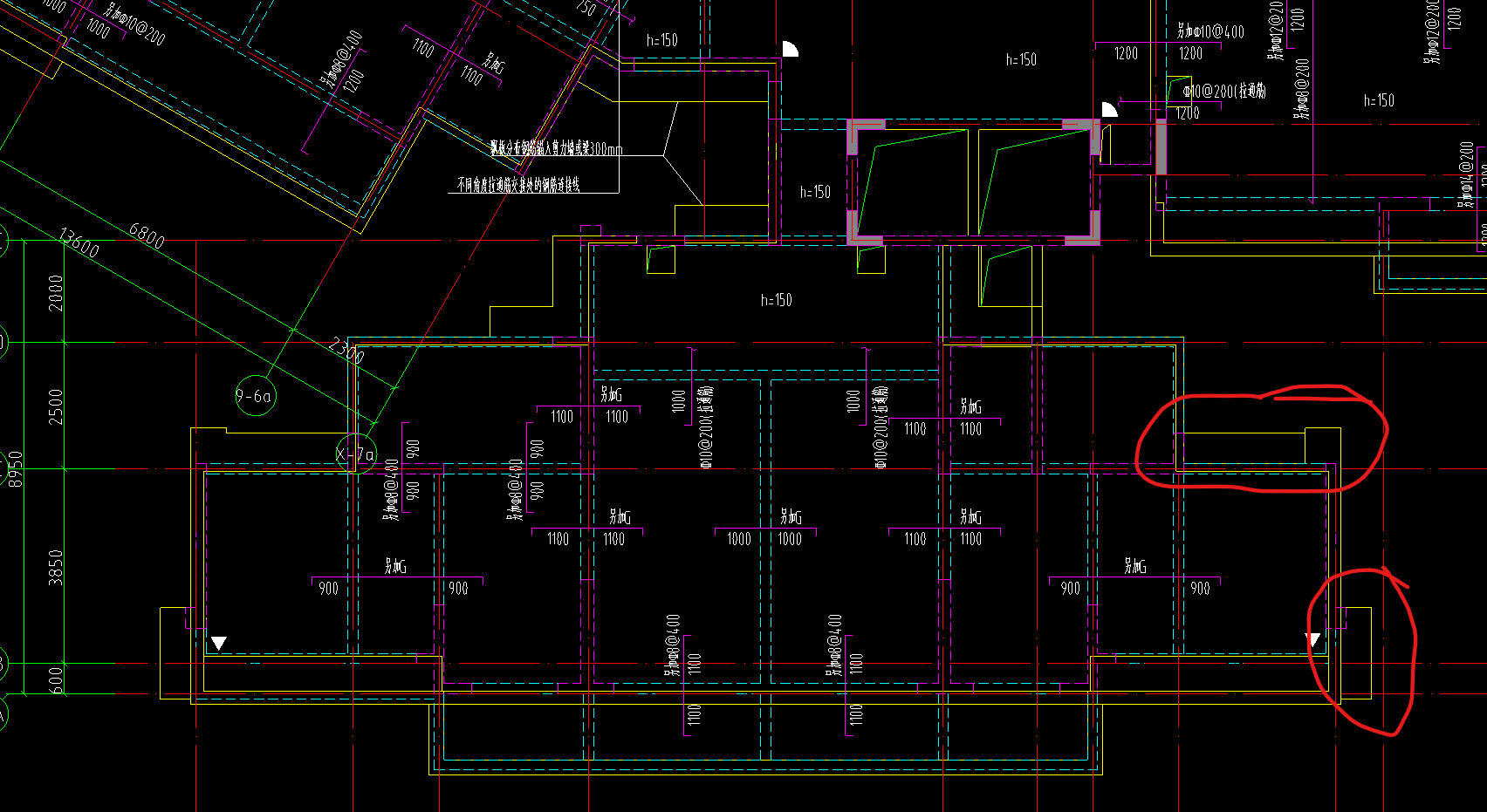Select the vertical 2500 dimension label
The image size is (1487, 812).
point(56,406)
